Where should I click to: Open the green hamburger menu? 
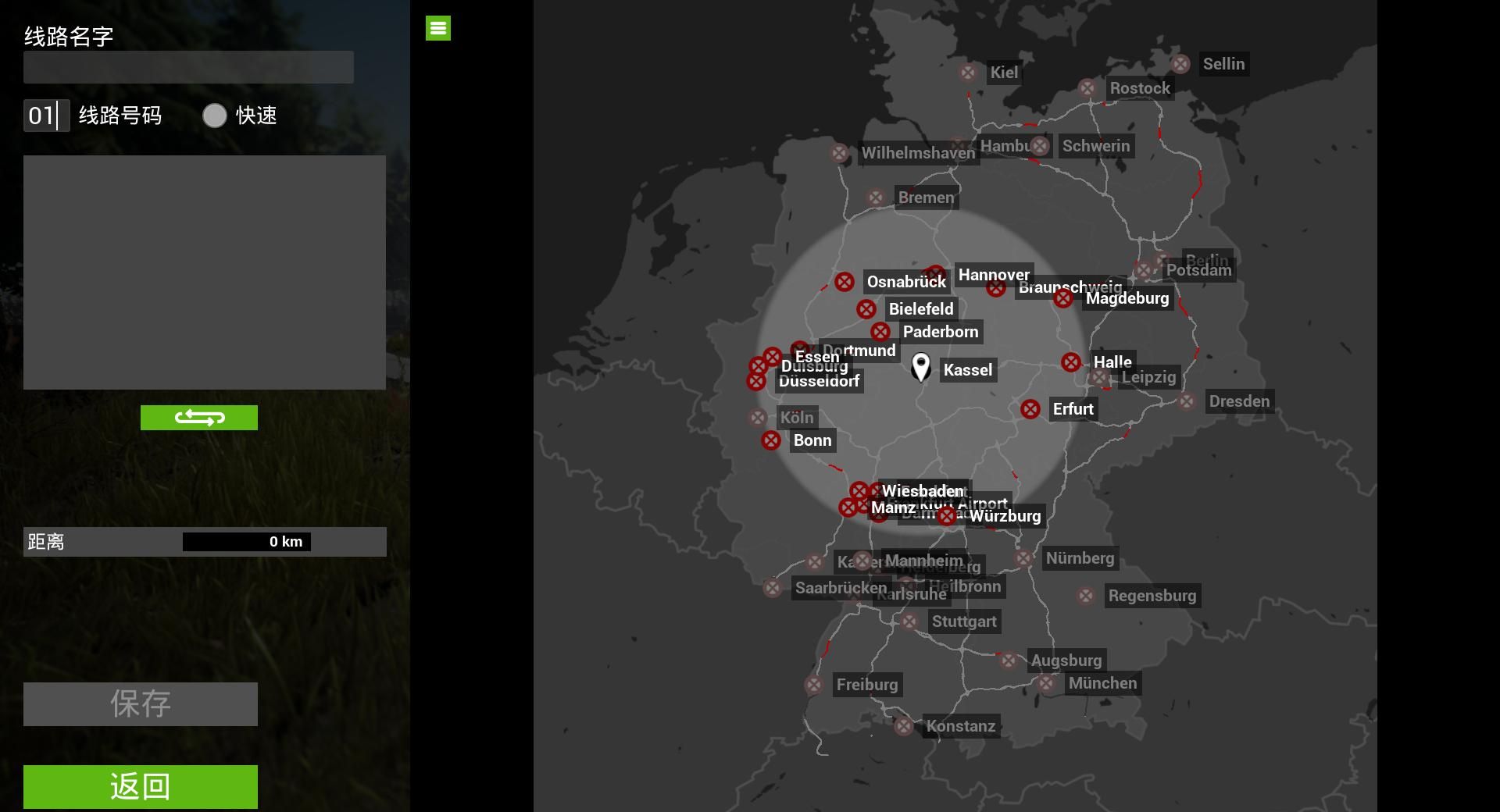437,29
